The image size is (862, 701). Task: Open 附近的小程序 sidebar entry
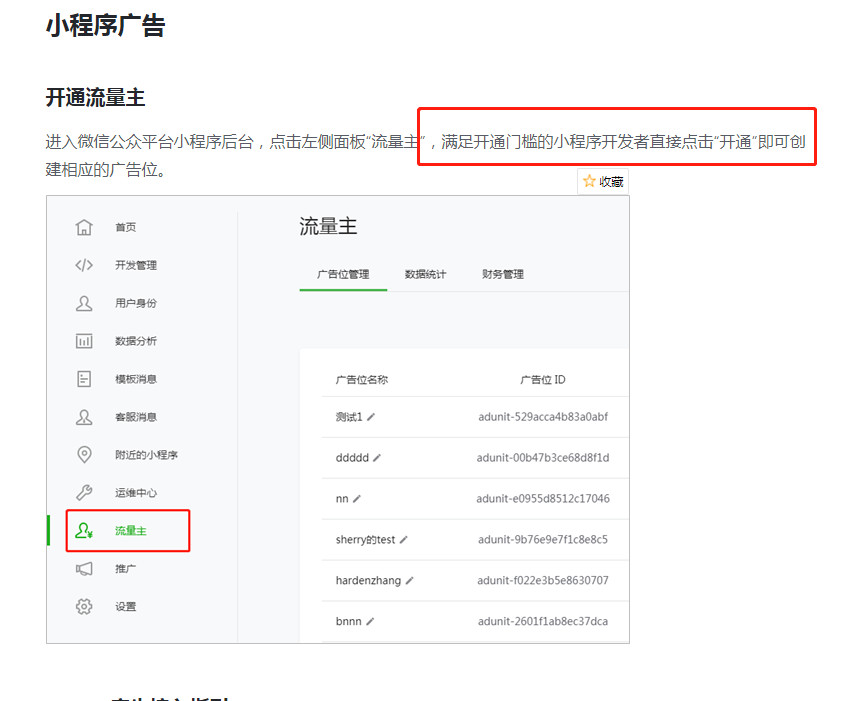pyautogui.click(x=146, y=455)
